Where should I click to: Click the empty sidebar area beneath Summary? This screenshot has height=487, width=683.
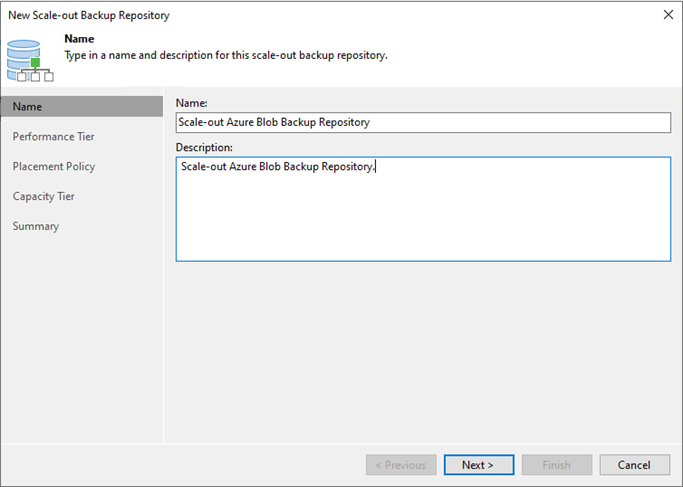82,340
